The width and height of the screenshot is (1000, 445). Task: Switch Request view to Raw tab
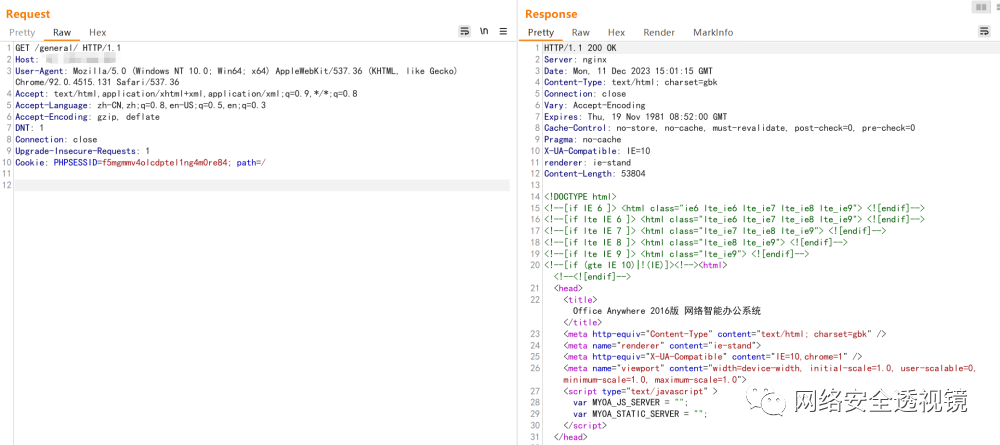coord(62,33)
